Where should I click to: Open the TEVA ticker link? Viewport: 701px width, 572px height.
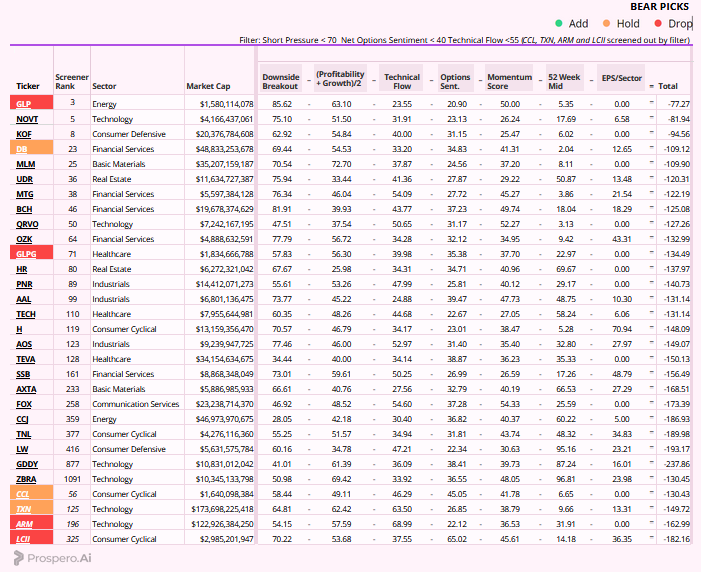(25, 359)
